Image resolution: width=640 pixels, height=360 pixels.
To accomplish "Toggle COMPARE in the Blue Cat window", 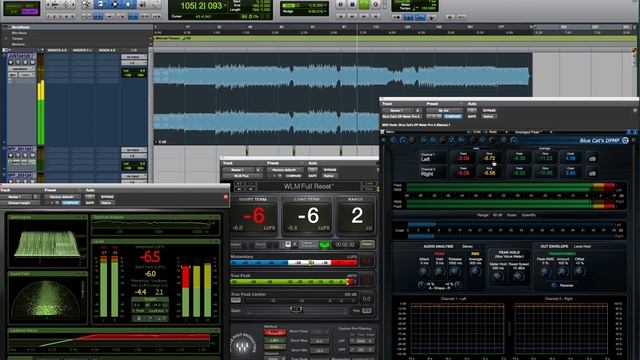I will coord(453,117).
